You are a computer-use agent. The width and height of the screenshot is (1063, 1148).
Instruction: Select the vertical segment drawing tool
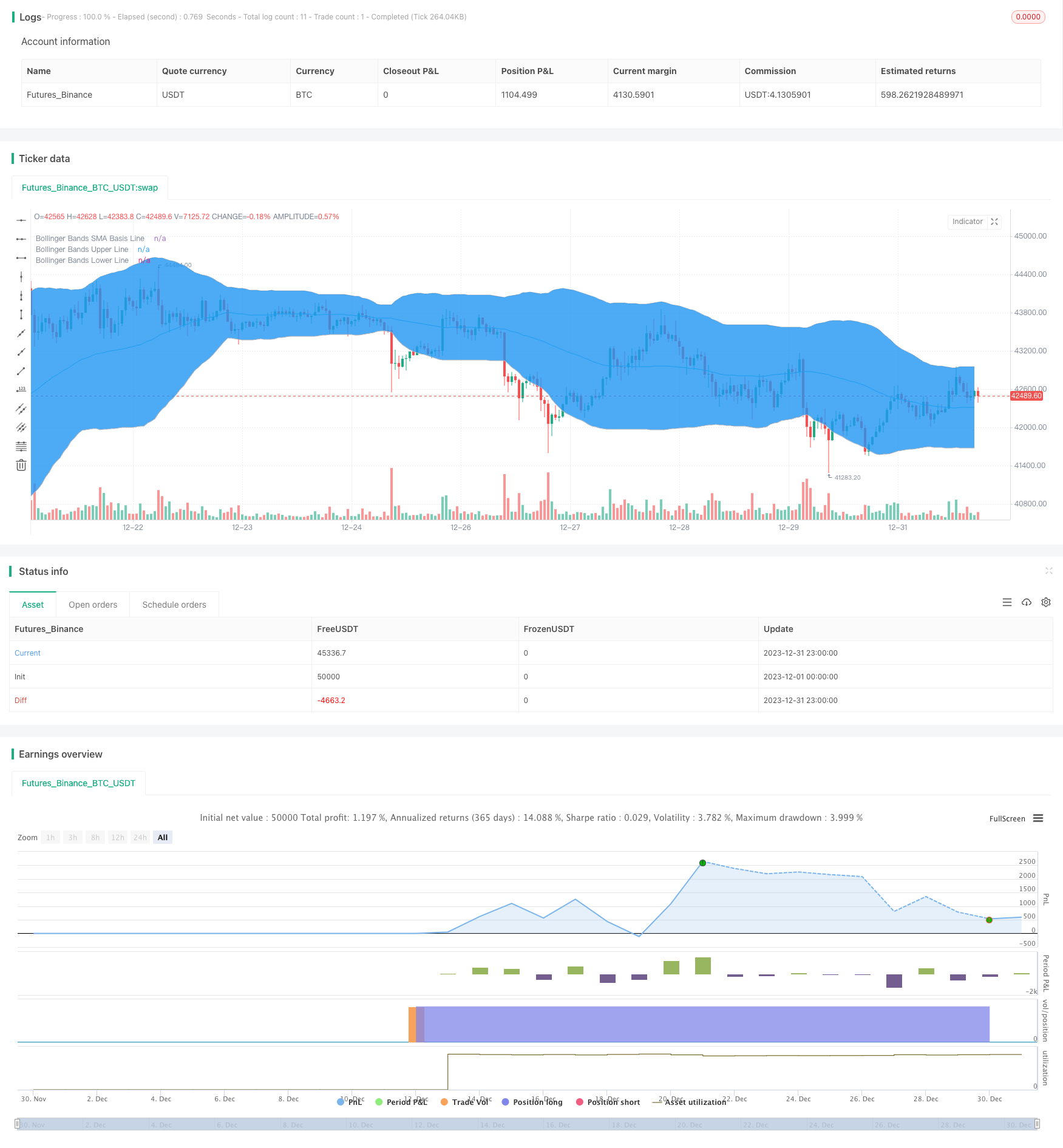(21, 314)
